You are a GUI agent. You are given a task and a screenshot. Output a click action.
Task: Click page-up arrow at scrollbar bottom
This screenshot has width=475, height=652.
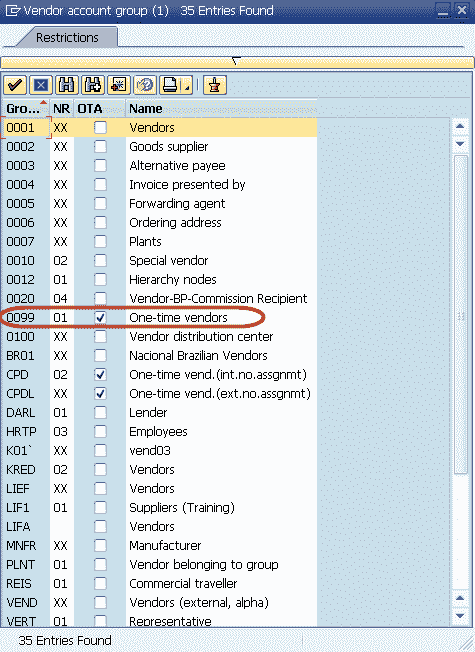click(460, 598)
